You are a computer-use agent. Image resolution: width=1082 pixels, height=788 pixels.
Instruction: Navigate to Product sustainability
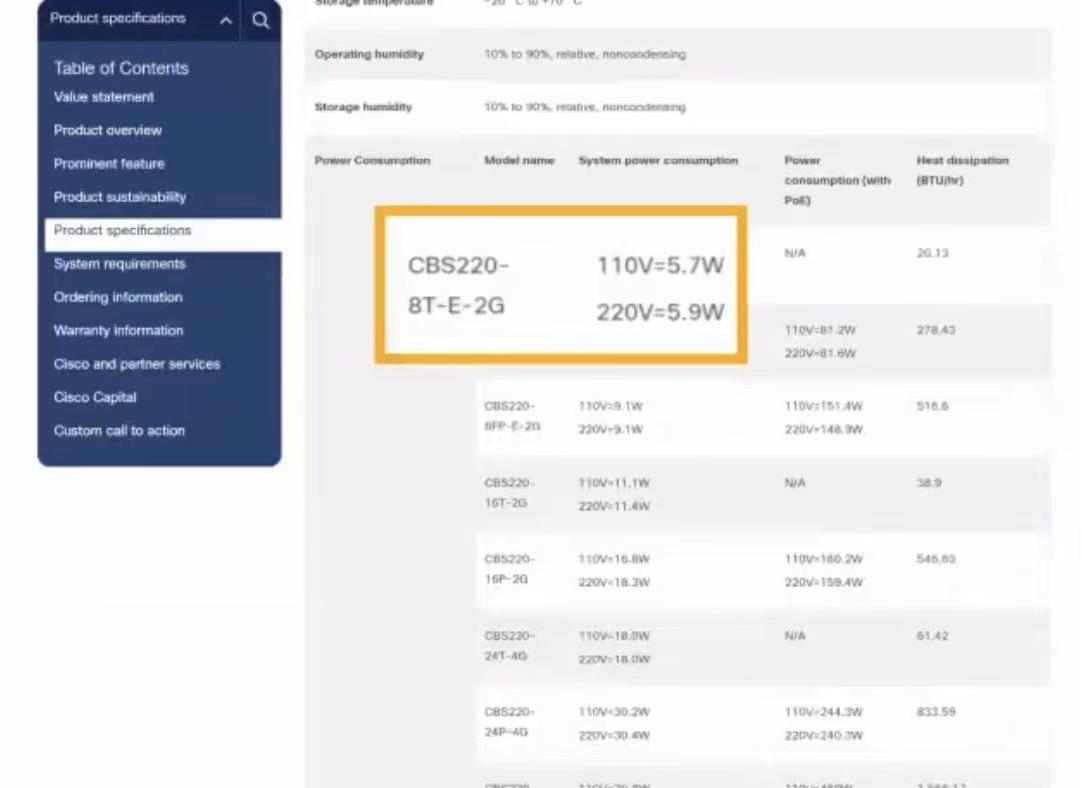point(120,197)
